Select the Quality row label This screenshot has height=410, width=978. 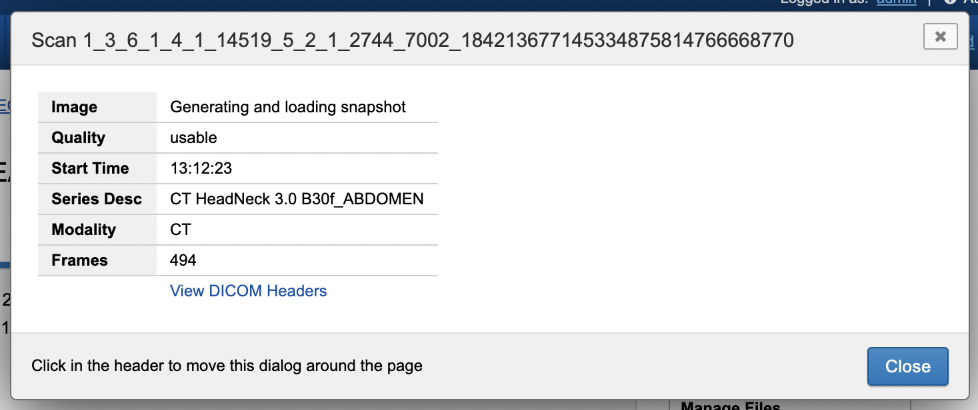point(78,138)
